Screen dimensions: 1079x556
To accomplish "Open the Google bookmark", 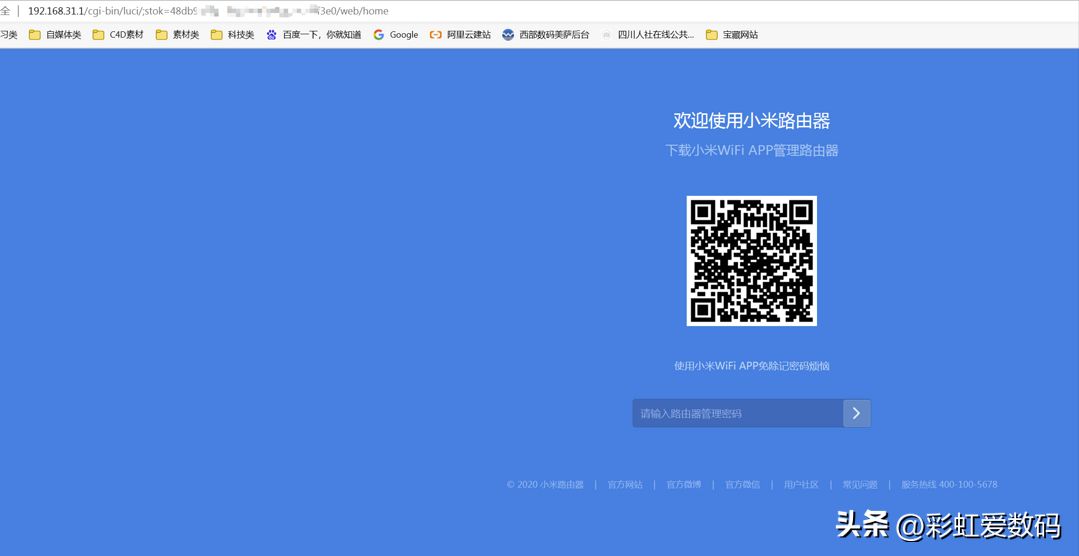I will [396, 34].
